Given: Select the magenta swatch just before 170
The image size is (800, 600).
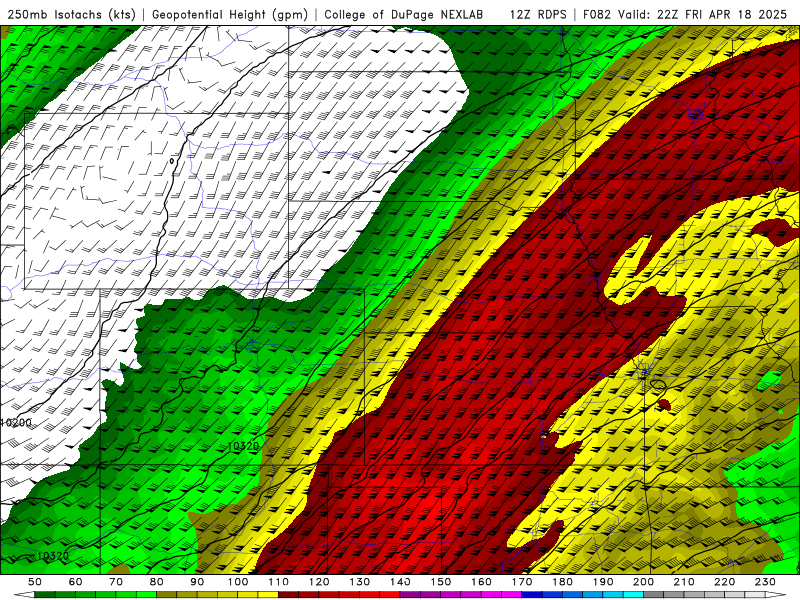Looking at the screenshot, I should 511,595.
